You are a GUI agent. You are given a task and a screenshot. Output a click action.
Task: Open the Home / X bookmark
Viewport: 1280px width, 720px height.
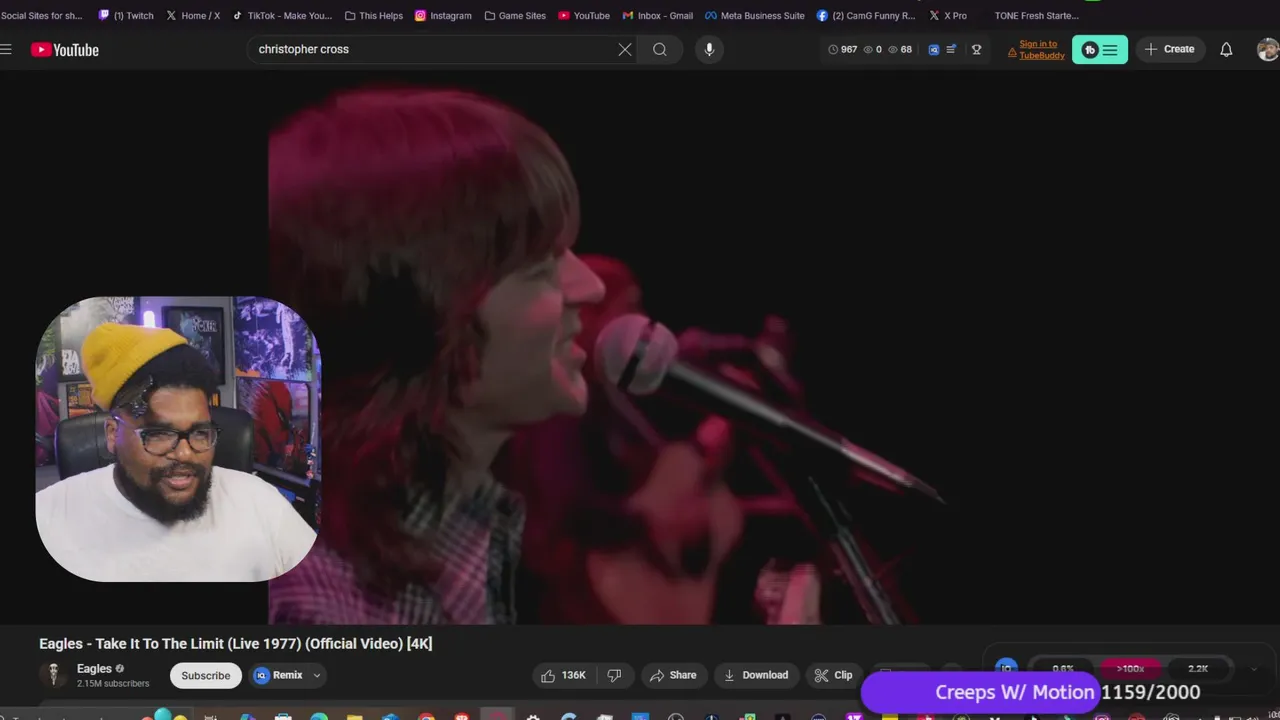point(193,16)
